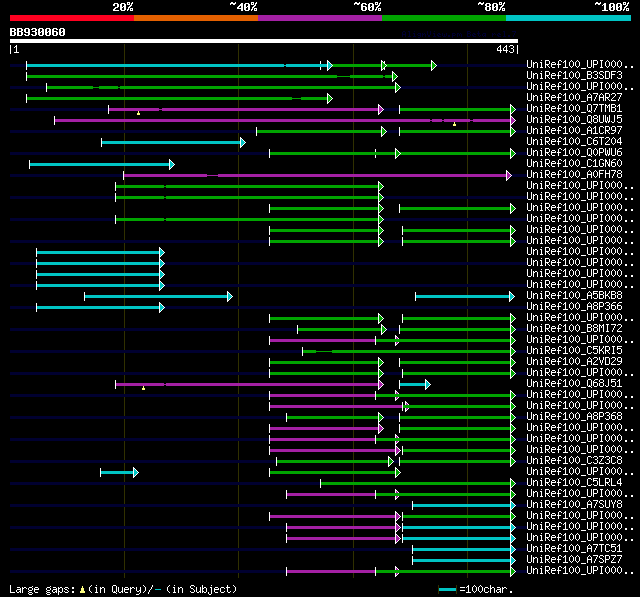Click the arrowhead ending the C1GN60 alignment

[x=172, y=164]
